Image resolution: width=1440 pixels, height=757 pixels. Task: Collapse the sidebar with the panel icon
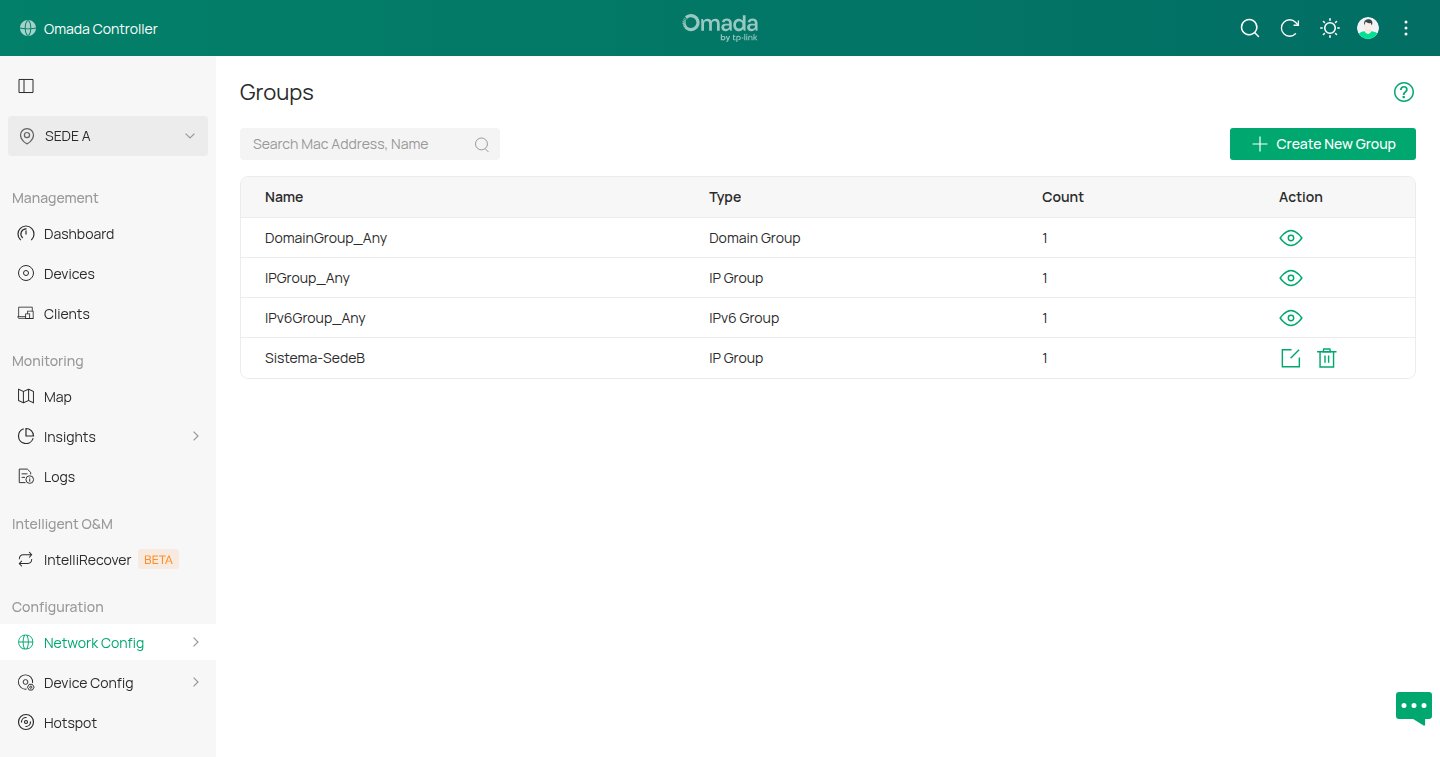tap(26, 86)
